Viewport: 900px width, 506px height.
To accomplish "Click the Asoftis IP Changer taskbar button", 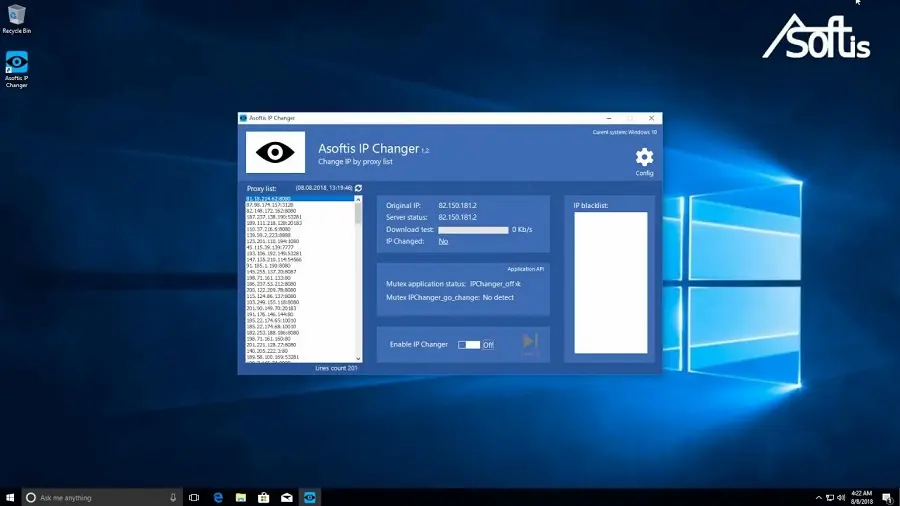I will pyautogui.click(x=309, y=497).
